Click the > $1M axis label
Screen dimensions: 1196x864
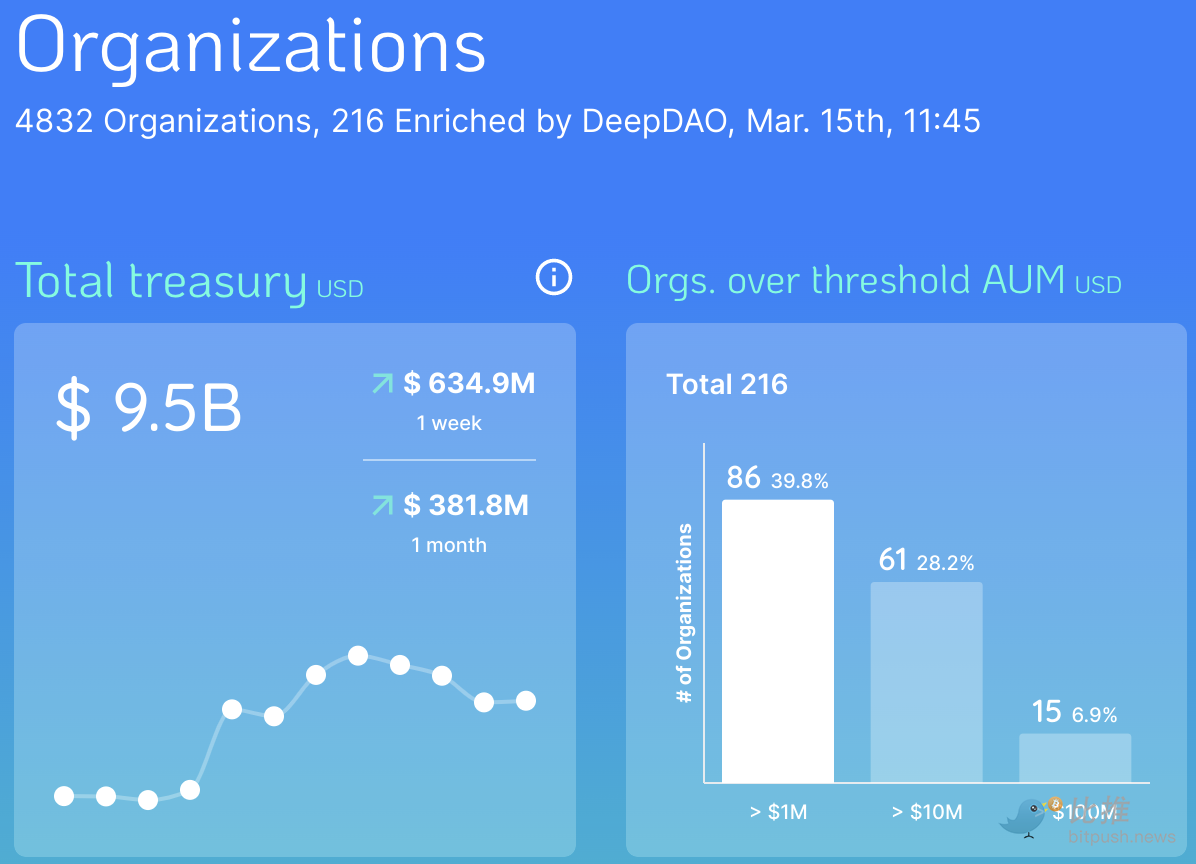778,812
